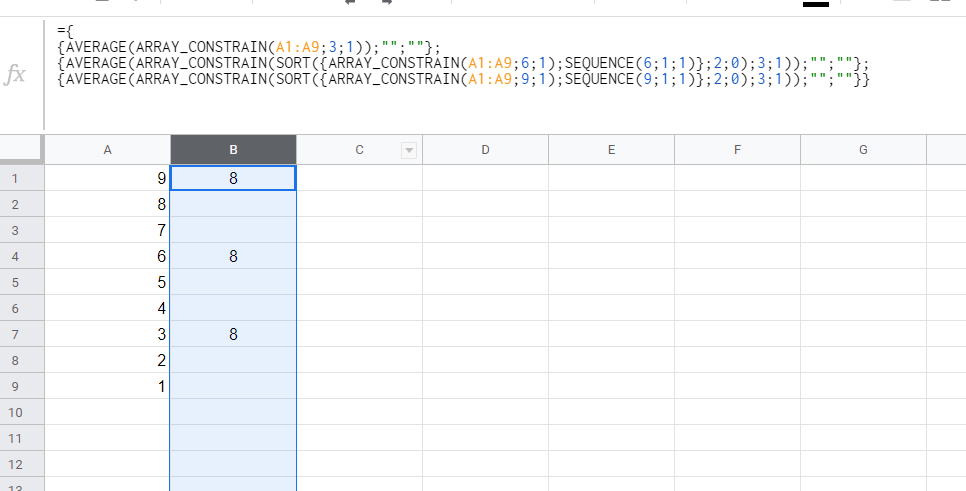The image size is (966, 491).
Task: Click empty cell D4
Action: point(485,256)
